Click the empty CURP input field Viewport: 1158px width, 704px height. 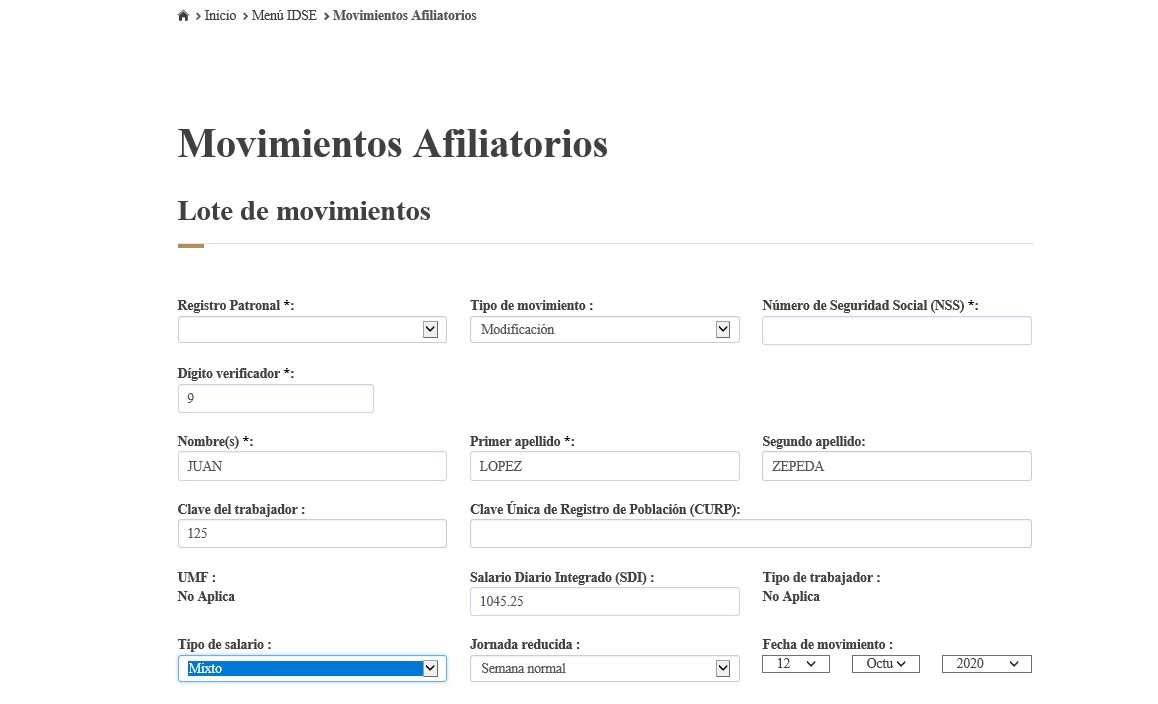point(750,533)
